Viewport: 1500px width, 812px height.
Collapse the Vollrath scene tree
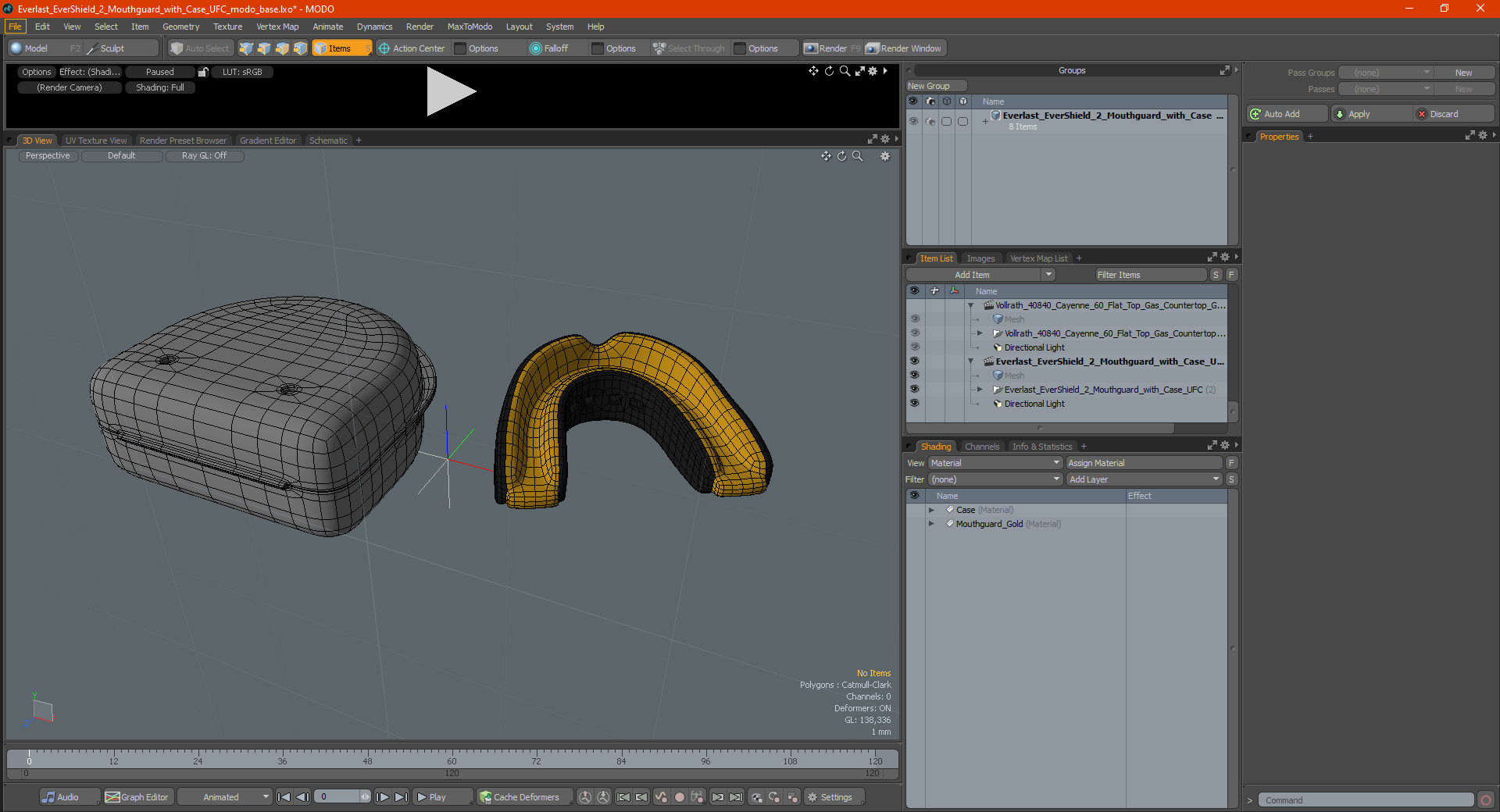tap(971, 305)
